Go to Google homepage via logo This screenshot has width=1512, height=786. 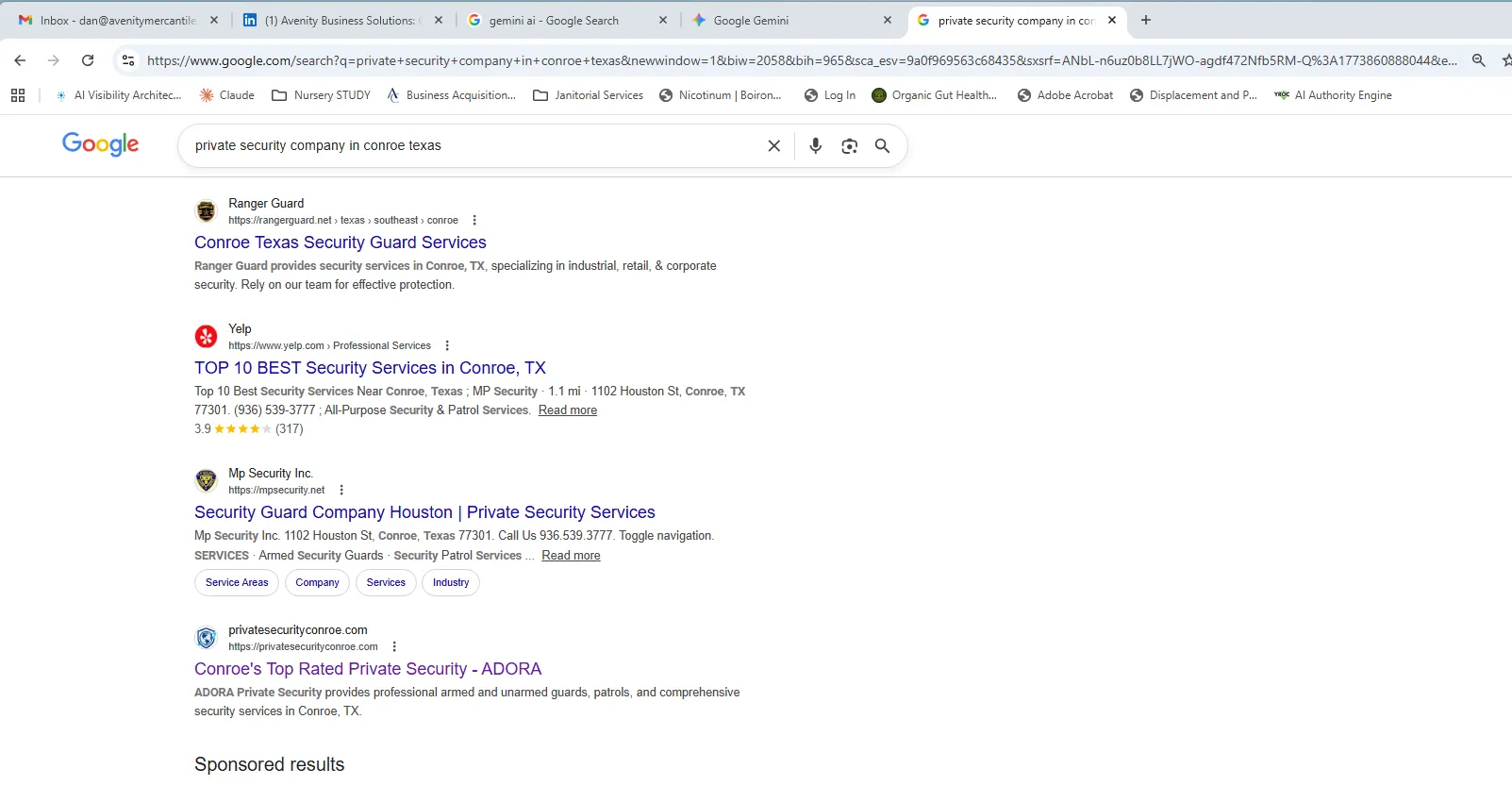(100, 144)
